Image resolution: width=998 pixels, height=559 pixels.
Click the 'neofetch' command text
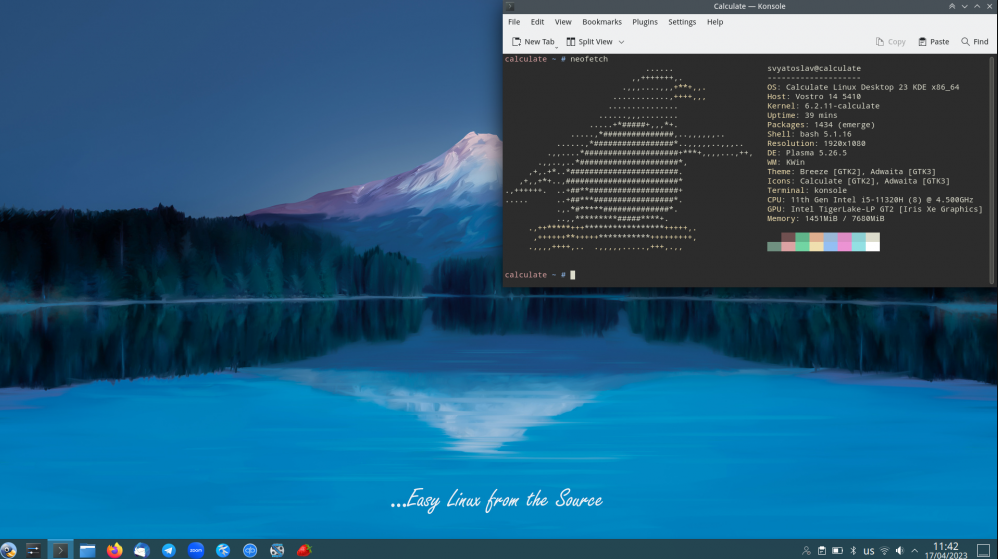click(x=589, y=59)
